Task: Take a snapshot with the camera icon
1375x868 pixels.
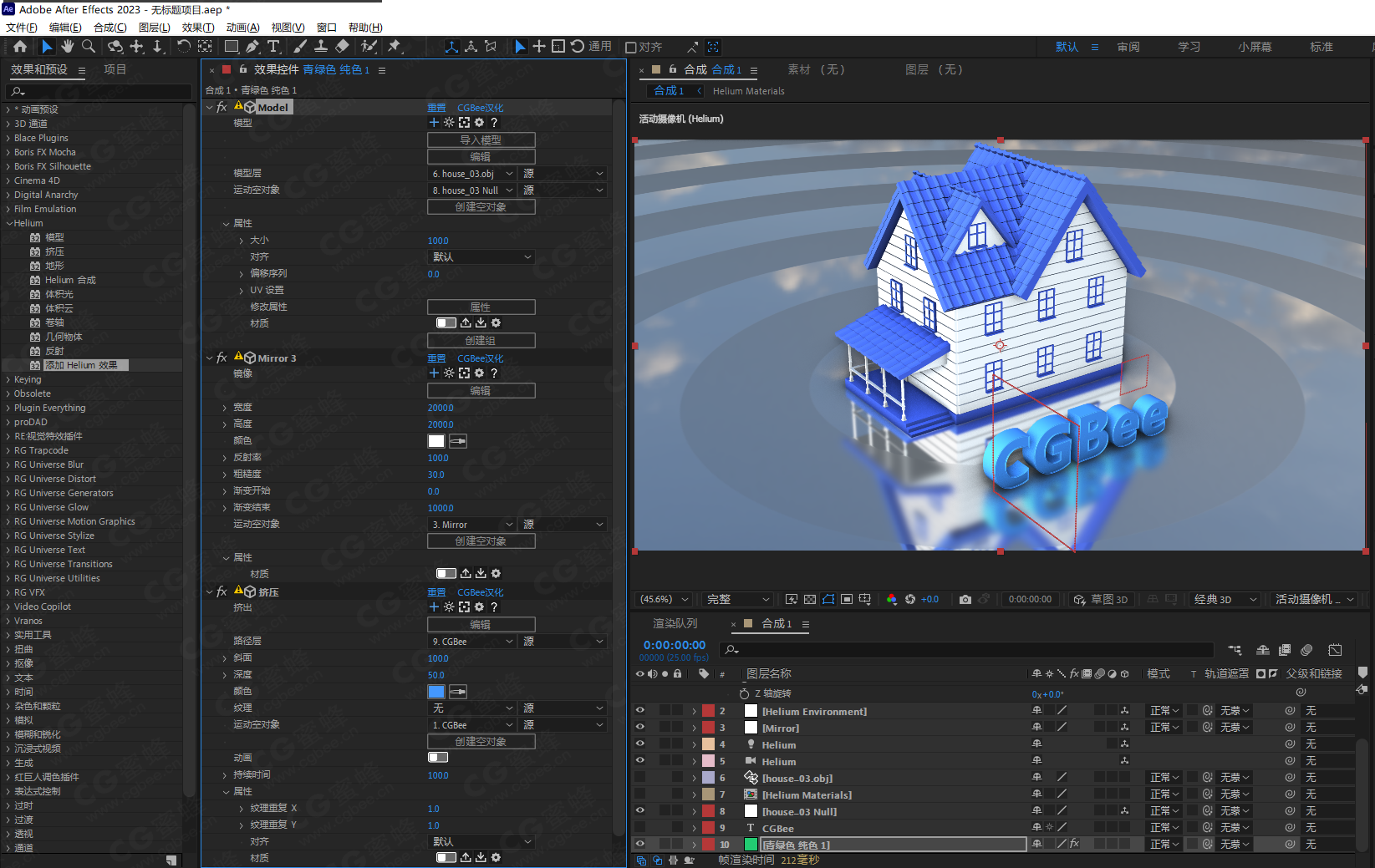Action: (x=965, y=599)
